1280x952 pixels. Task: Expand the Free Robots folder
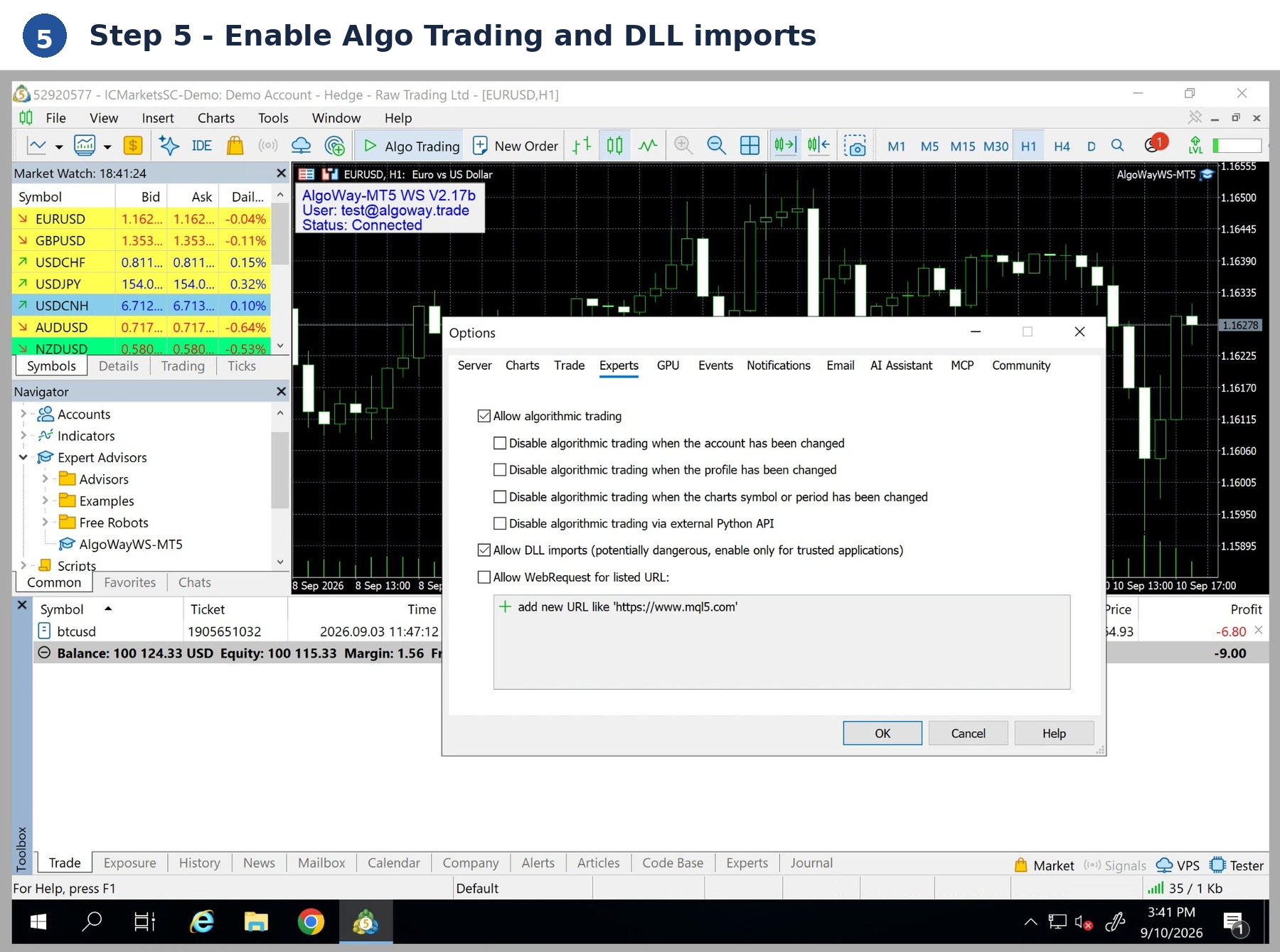pyautogui.click(x=45, y=522)
